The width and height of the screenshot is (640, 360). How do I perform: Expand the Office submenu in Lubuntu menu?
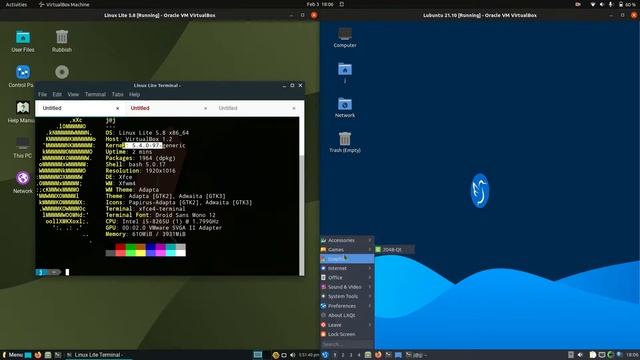pyautogui.click(x=347, y=278)
